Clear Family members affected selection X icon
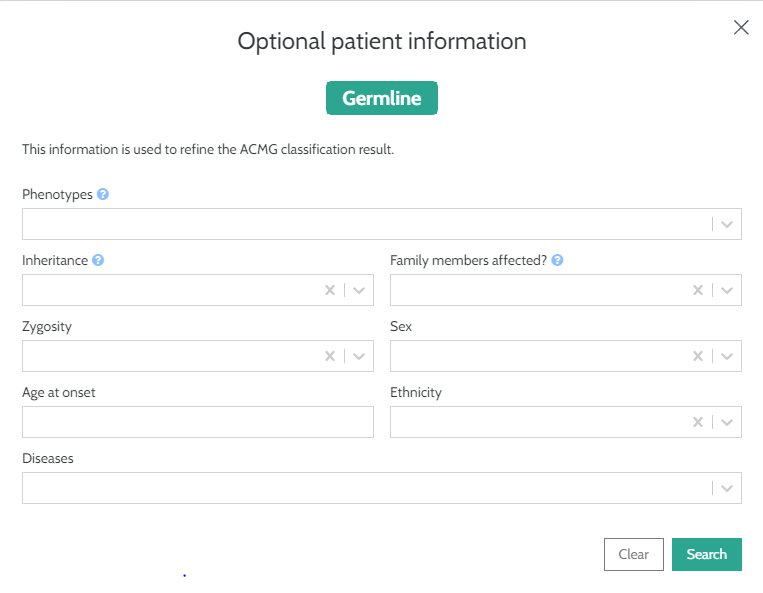Screen dimensions: 763x593 tap(698, 290)
